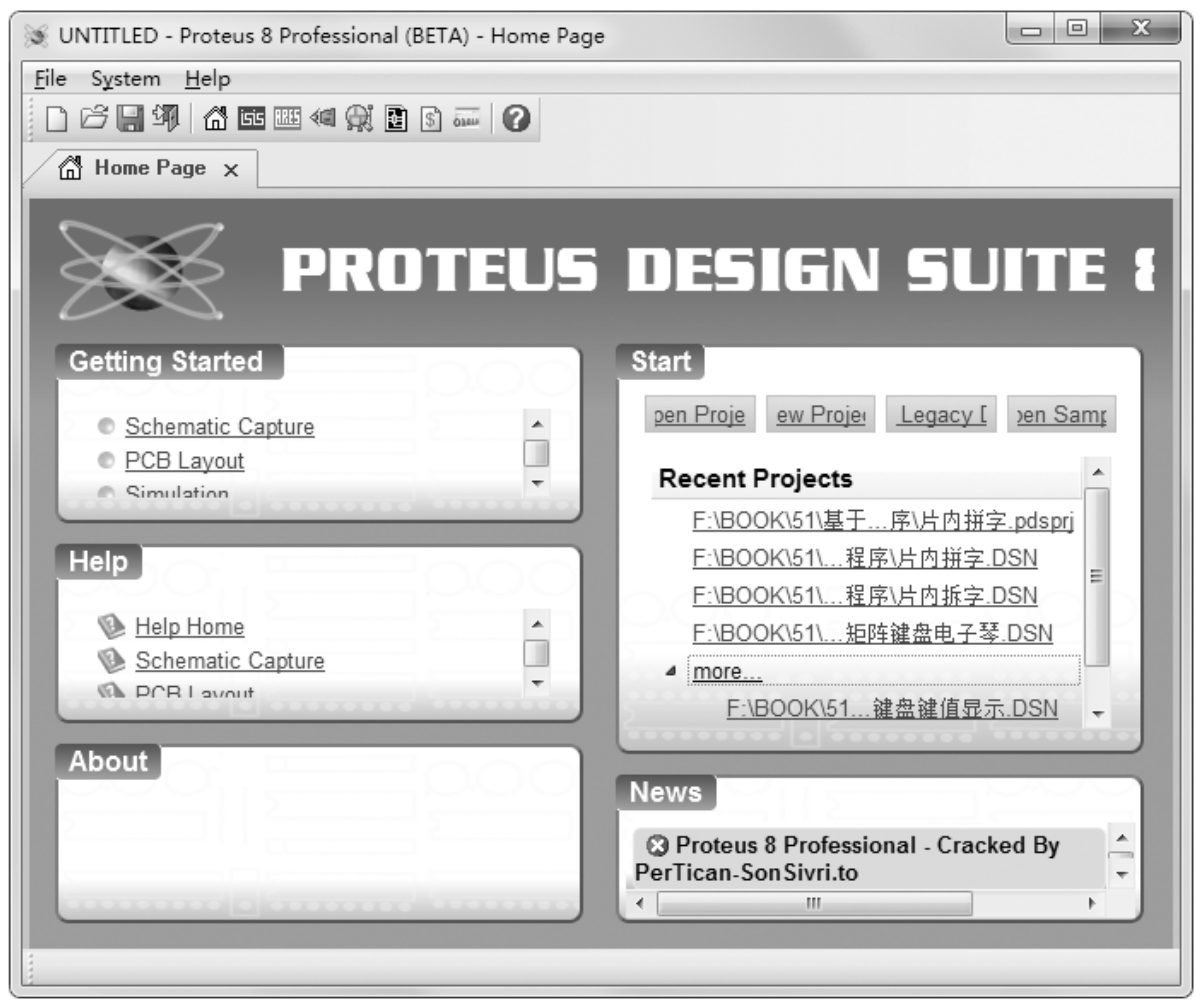The height and width of the screenshot is (1004, 1200).
Task: Open the Help menu
Action: [x=207, y=78]
